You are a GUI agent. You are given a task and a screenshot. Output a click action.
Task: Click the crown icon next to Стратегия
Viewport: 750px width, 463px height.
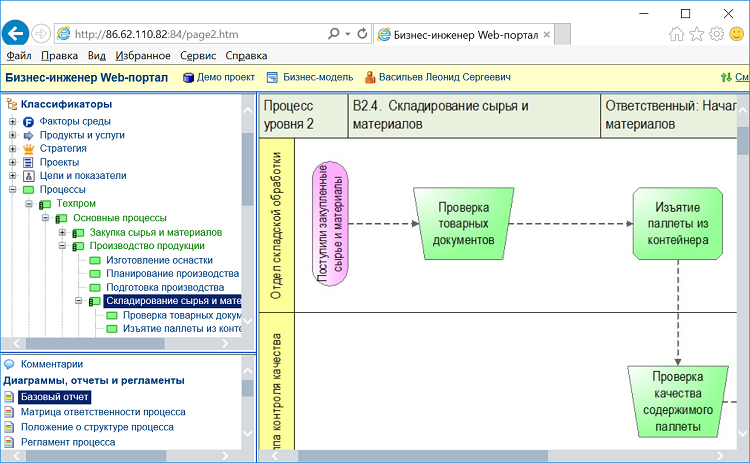pyautogui.click(x=29, y=148)
